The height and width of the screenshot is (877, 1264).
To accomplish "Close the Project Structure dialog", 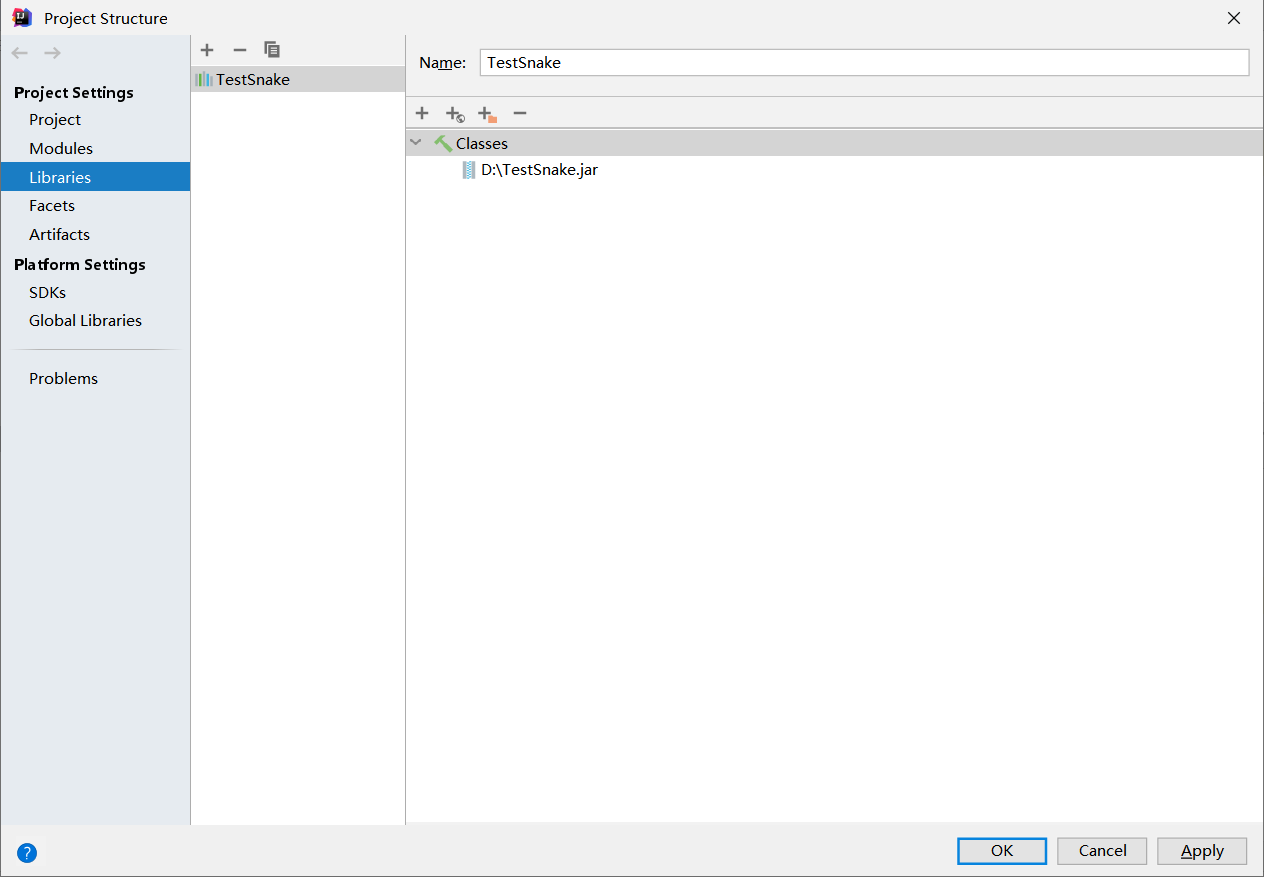I will click(1234, 18).
